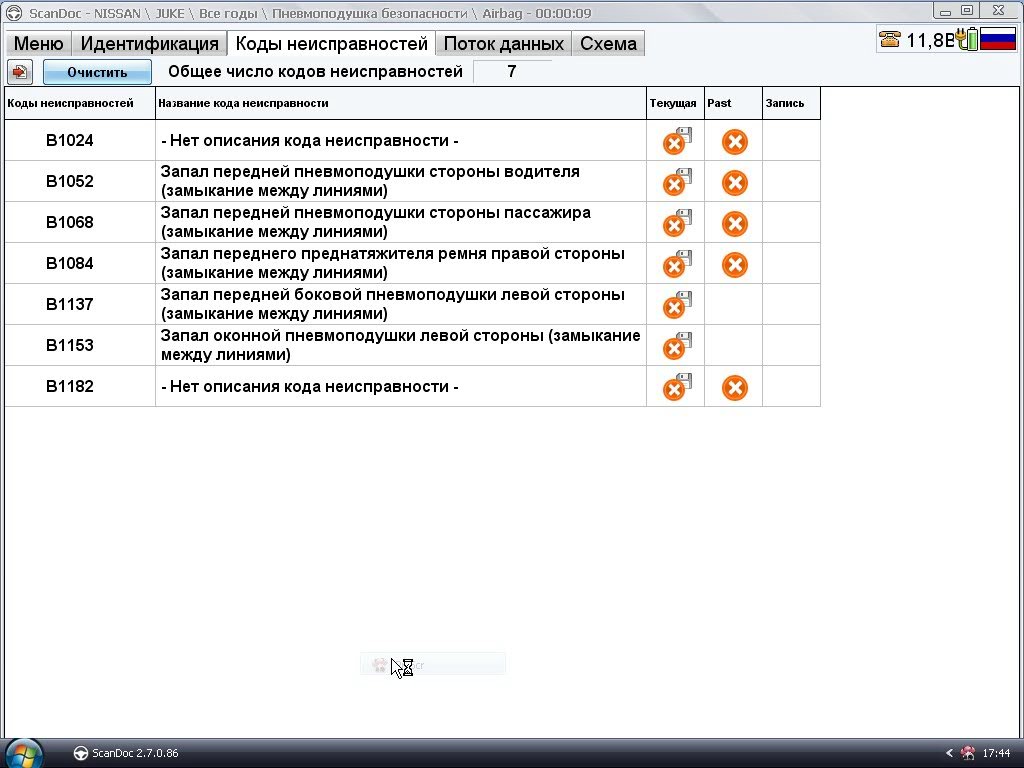The image size is (1024, 768).
Task: Select fault code B1084 cell
Action: click(x=80, y=263)
